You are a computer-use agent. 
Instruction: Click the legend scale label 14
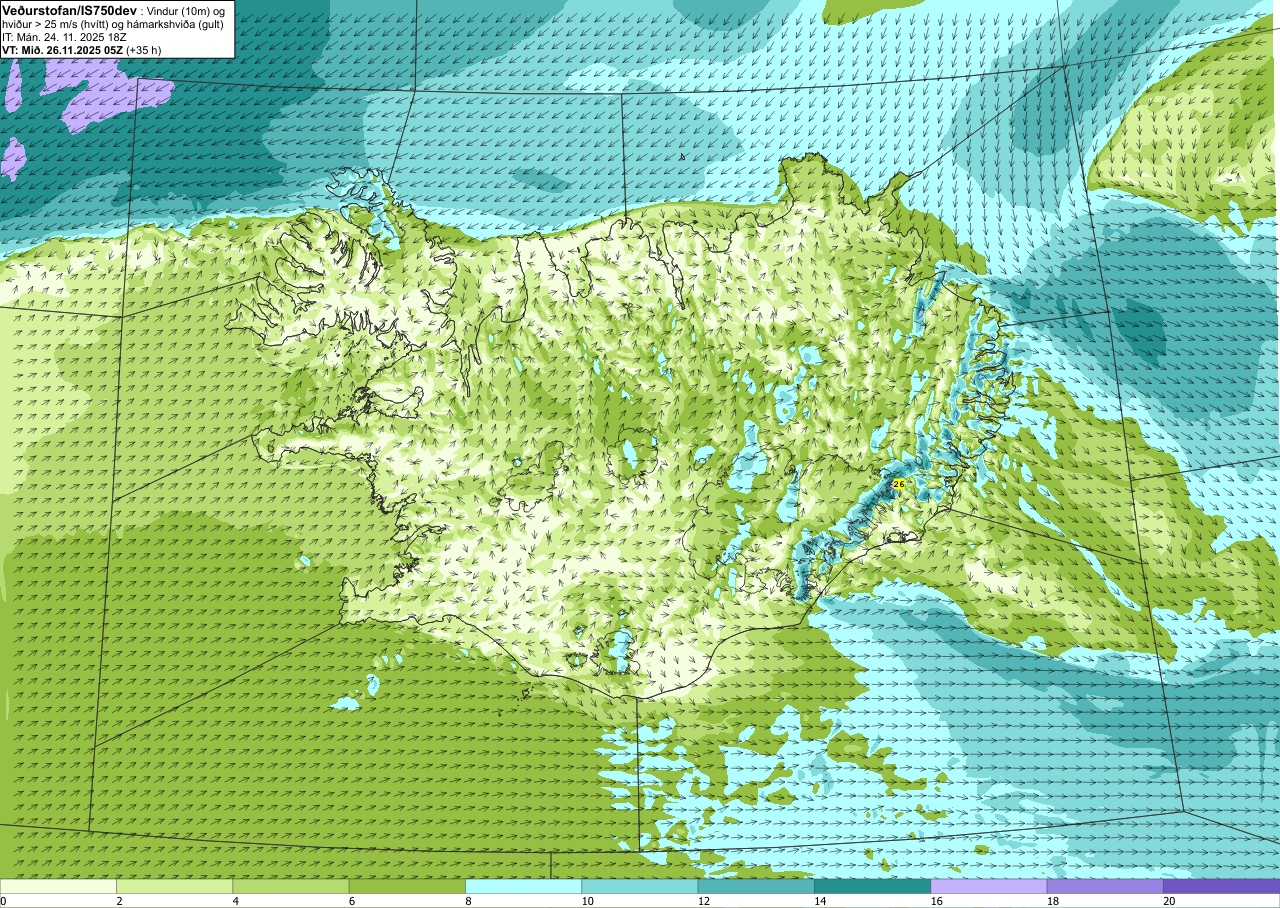point(820,901)
